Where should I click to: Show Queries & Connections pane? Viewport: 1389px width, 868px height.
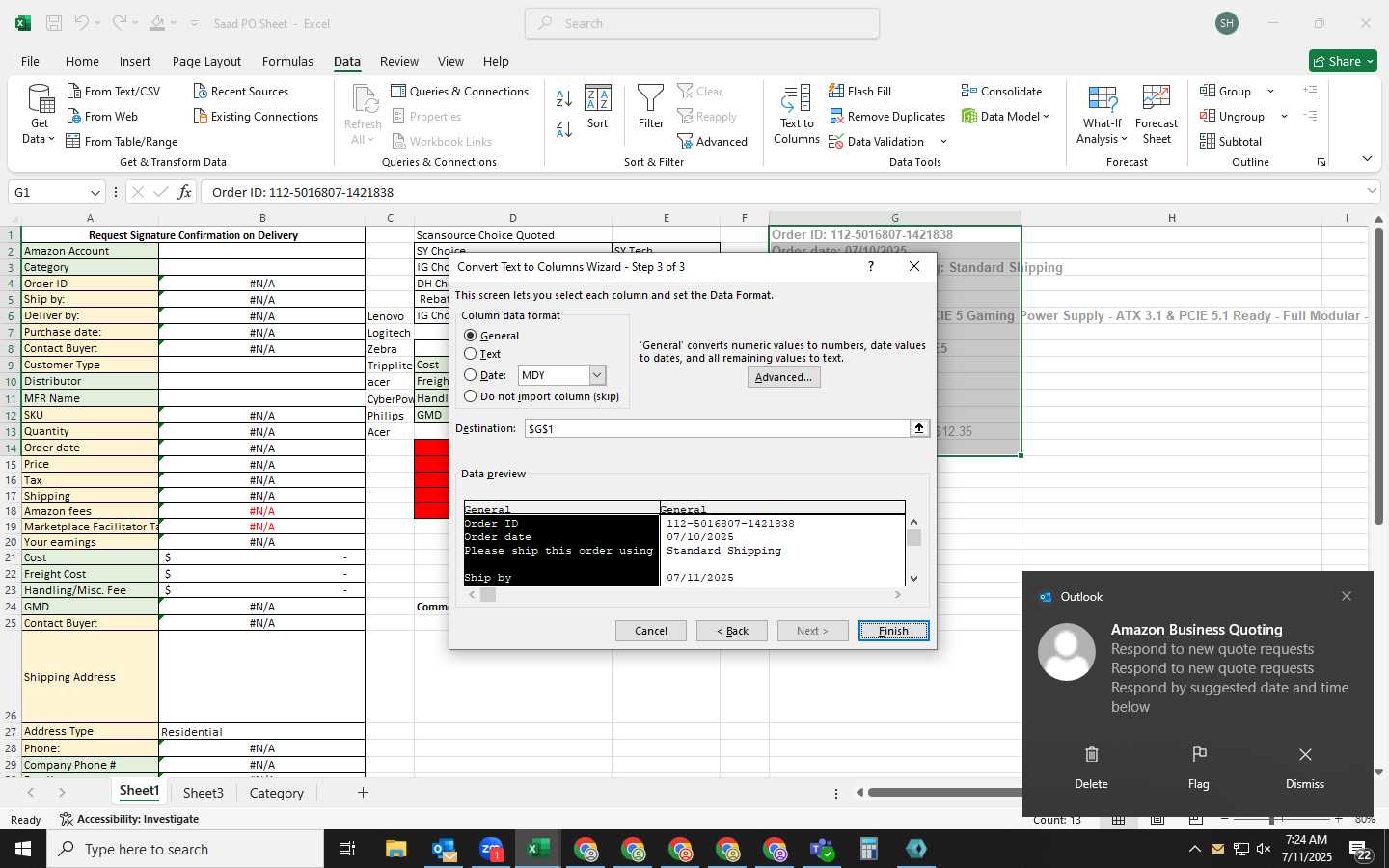(x=459, y=91)
